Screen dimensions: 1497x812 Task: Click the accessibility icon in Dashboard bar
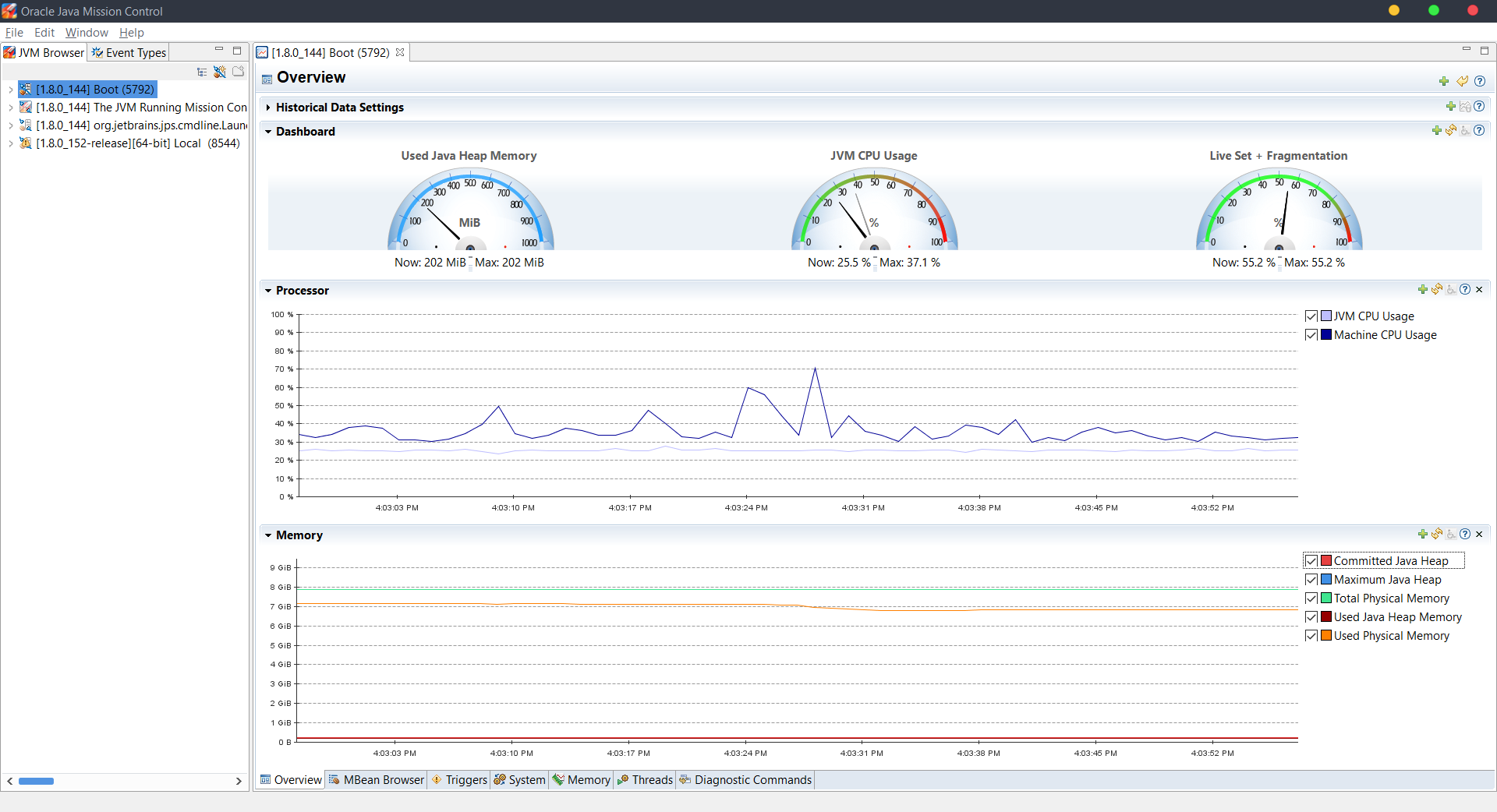coord(1465,131)
